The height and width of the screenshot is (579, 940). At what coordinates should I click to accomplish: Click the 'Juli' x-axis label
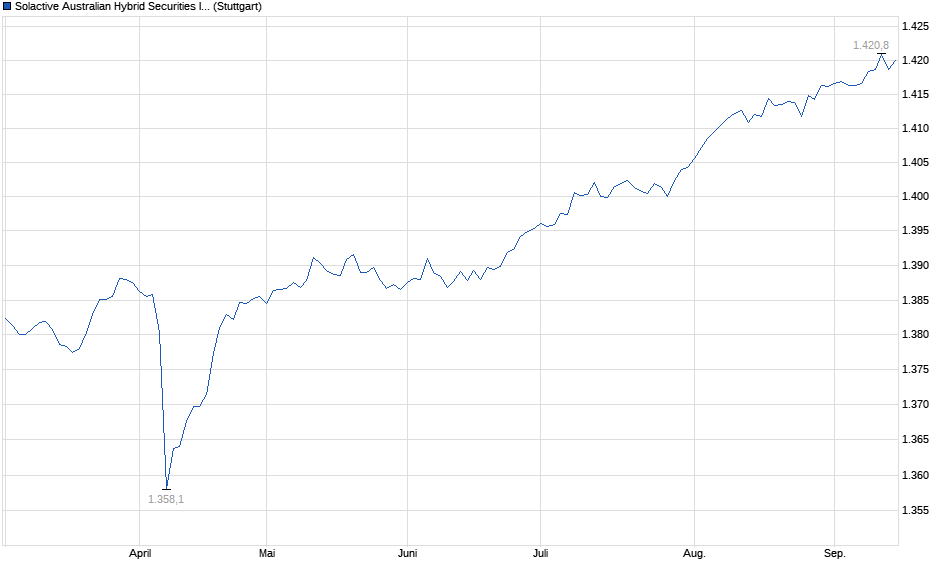pos(541,553)
